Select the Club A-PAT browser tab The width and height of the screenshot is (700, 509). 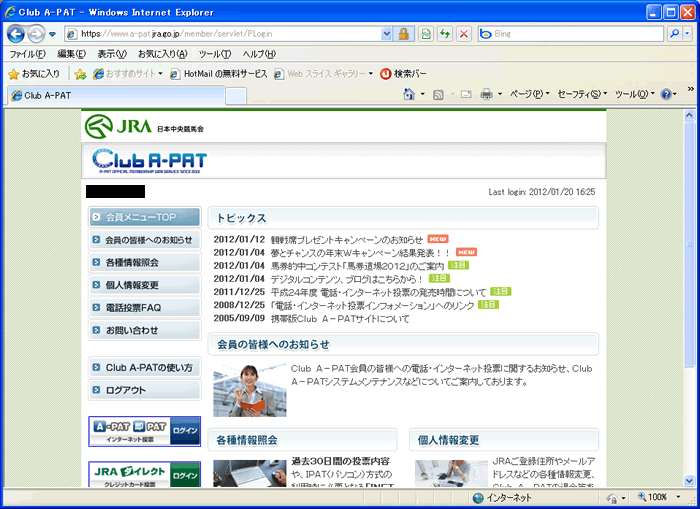(x=116, y=96)
